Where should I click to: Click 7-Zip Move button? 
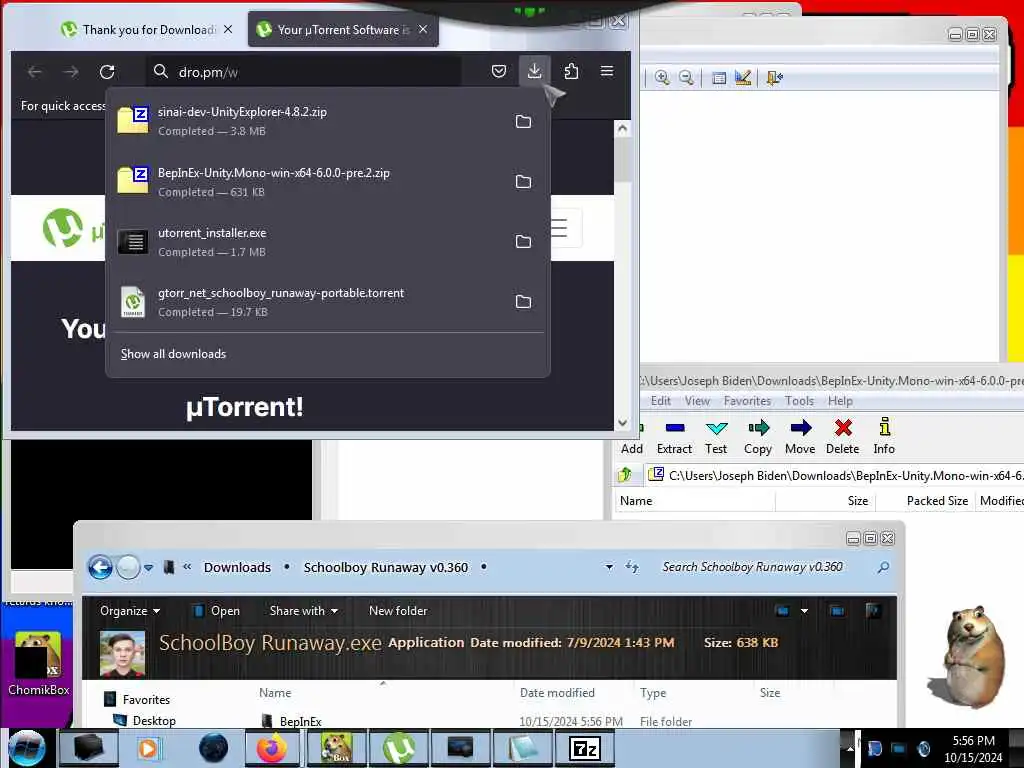point(800,436)
